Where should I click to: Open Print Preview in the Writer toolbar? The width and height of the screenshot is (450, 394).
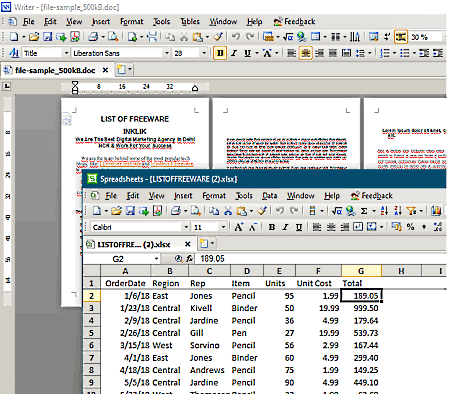tap(113, 37)
